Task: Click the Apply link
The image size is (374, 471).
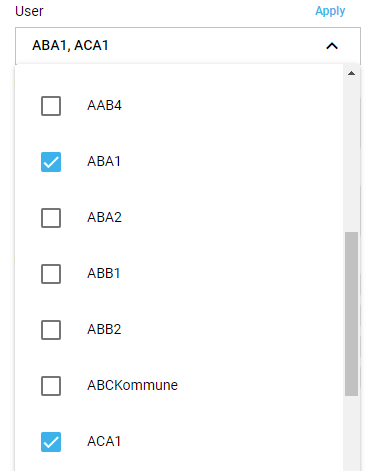Action: coord(330,11)
